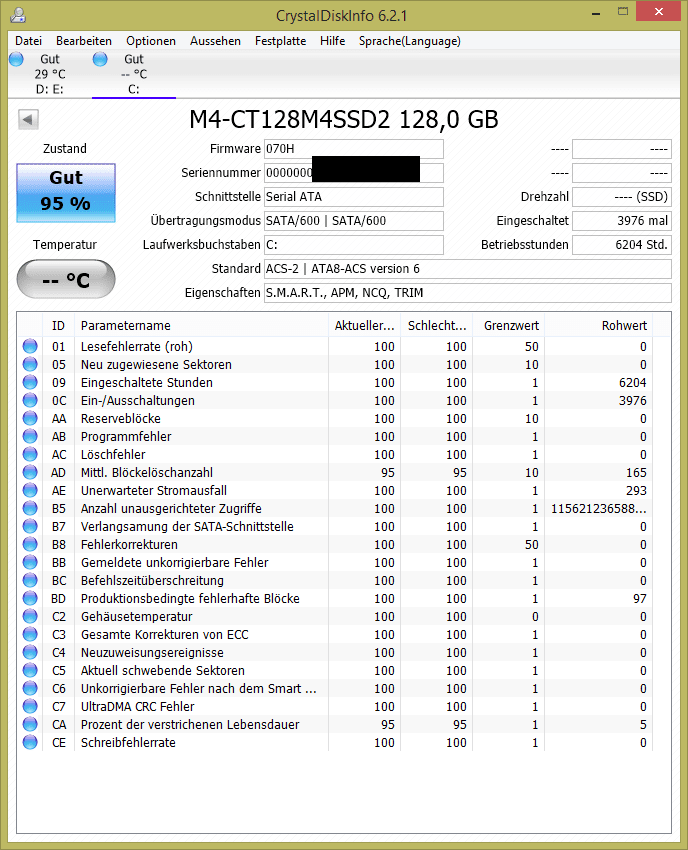The width and height of the screenshot is (688, 850).
Task: Click status icon for Verlangsamung der SATA-Schnittstelle
Action: point(30,526)
